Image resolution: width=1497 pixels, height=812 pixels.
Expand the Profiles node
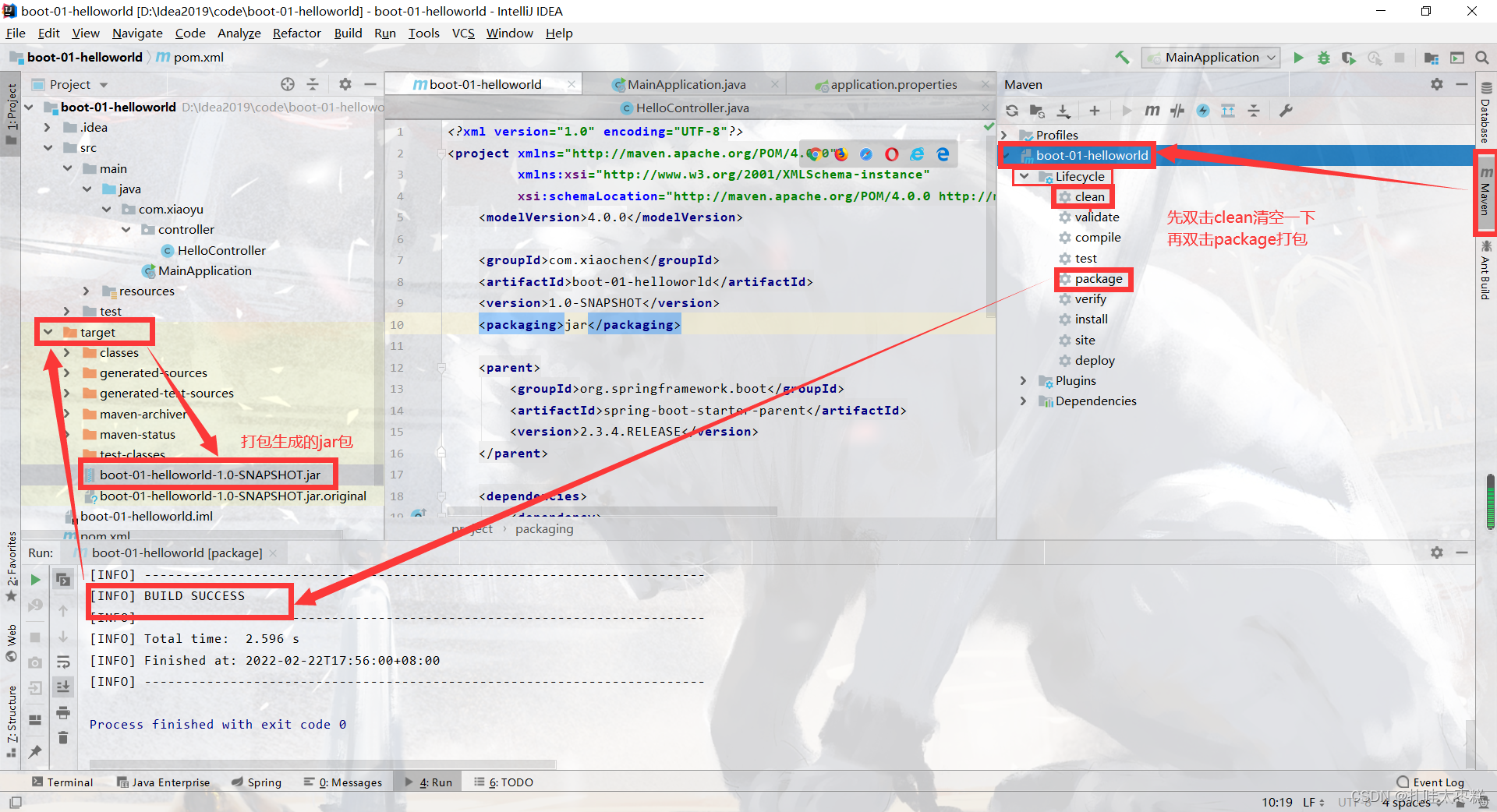pyautogui.click(x=1004, y=135)
